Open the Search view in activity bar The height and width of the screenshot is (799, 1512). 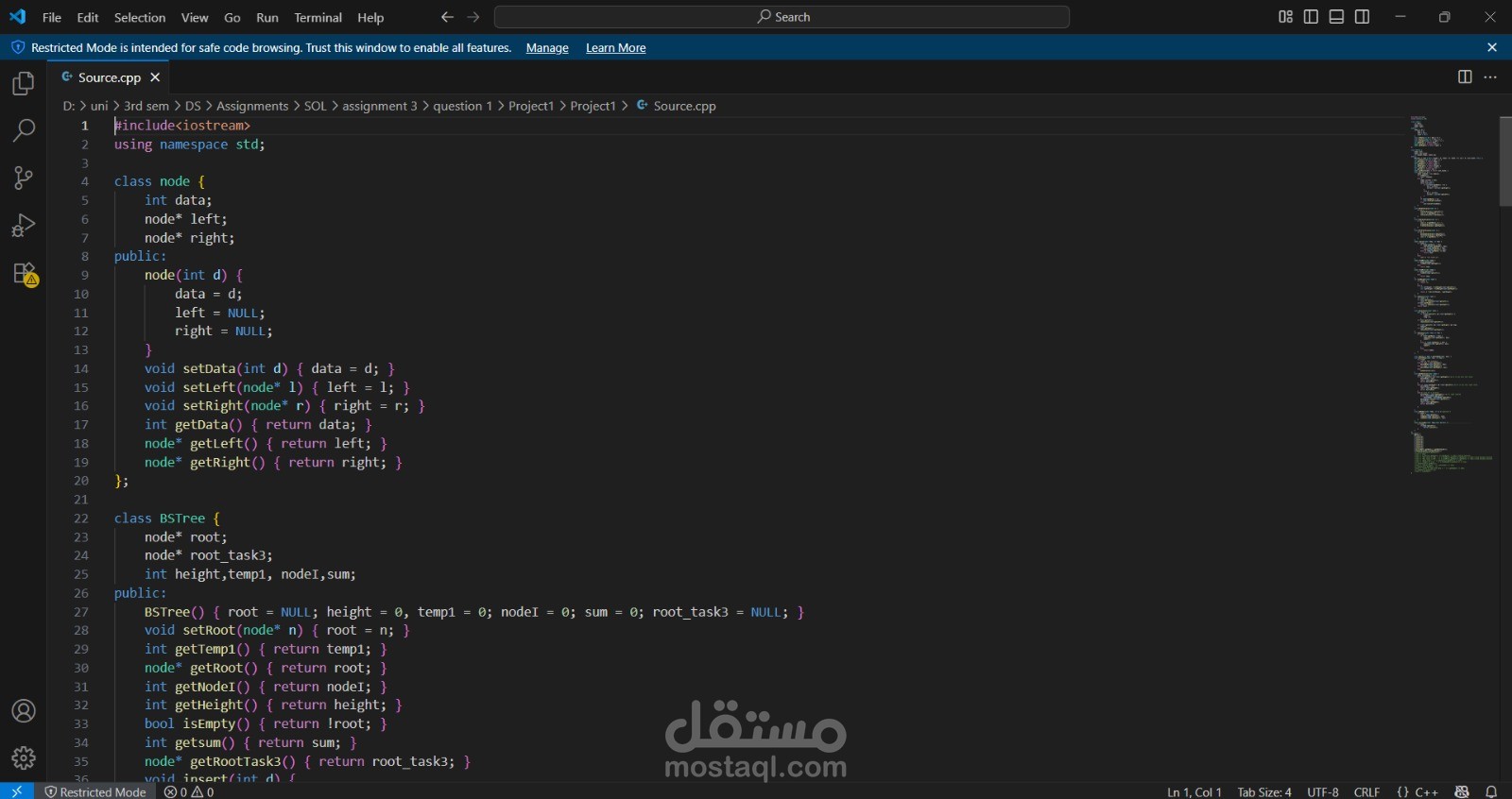(24, 130)
